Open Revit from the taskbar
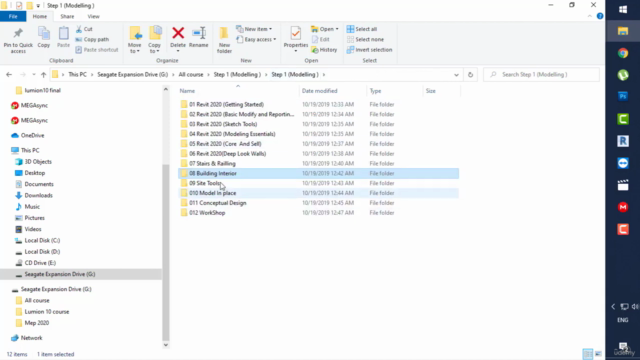640x360 pixels. click(623, 141)
